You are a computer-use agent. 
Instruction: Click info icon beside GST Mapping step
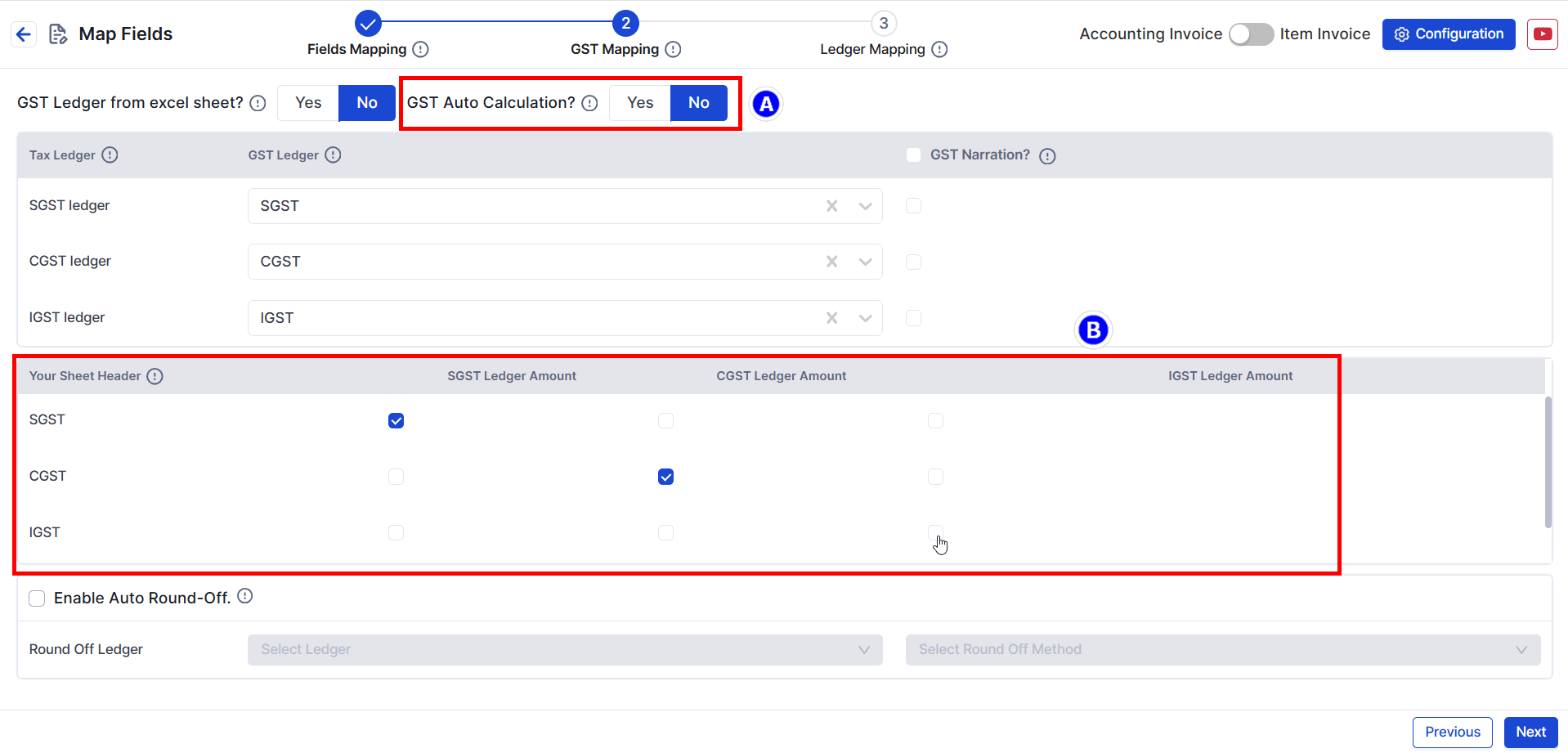[x=673, y=49]
